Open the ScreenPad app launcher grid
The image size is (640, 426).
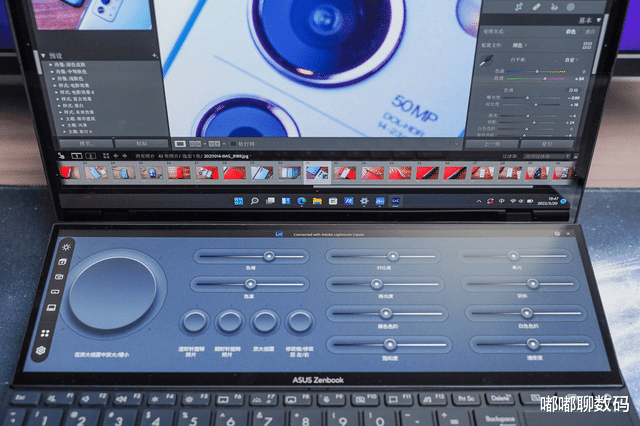(45, 333)
